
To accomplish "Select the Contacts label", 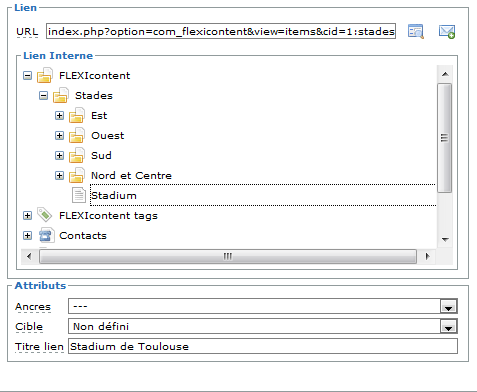I will (x=83, y=236).
